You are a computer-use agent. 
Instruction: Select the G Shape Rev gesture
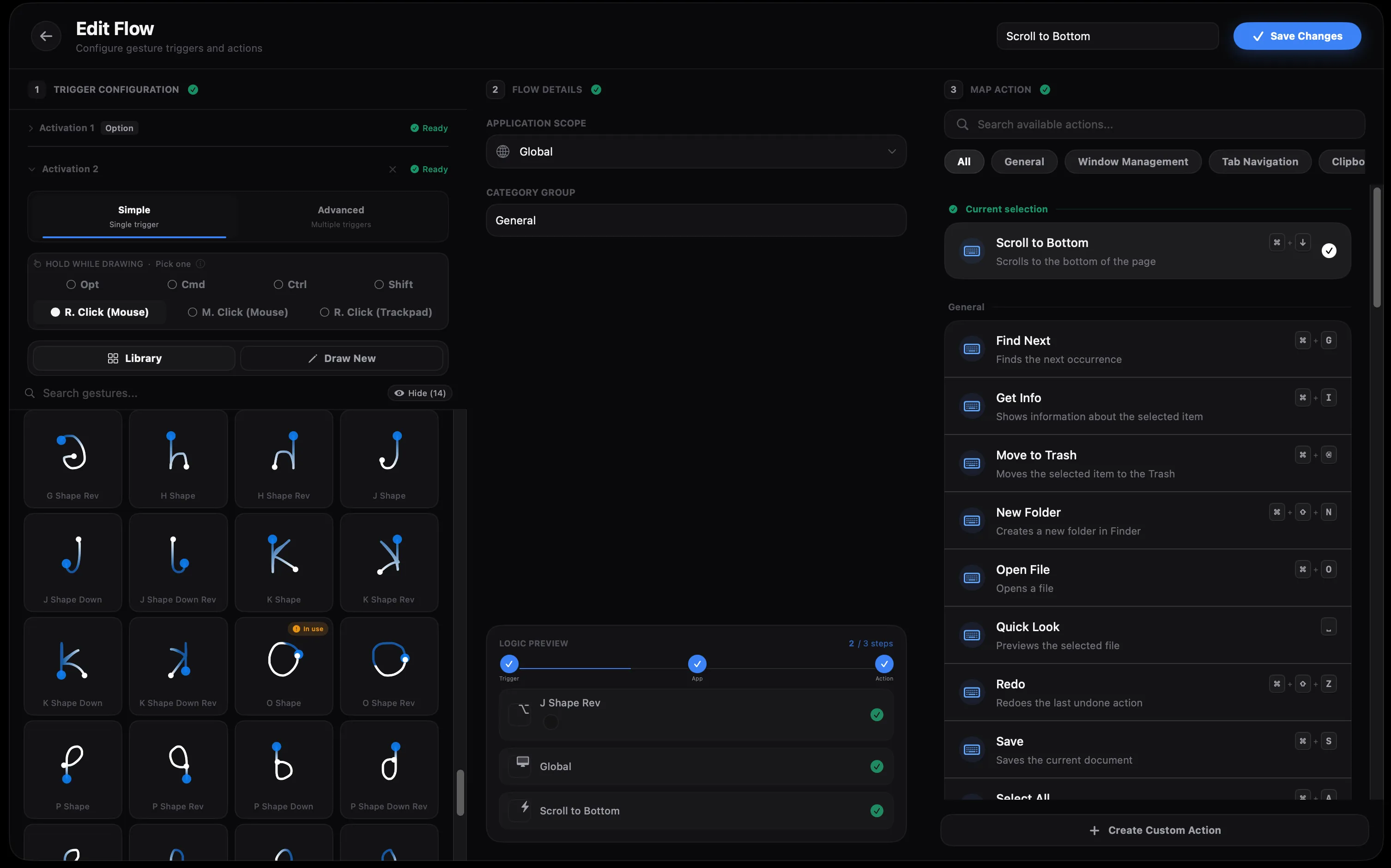pos(73,458)
